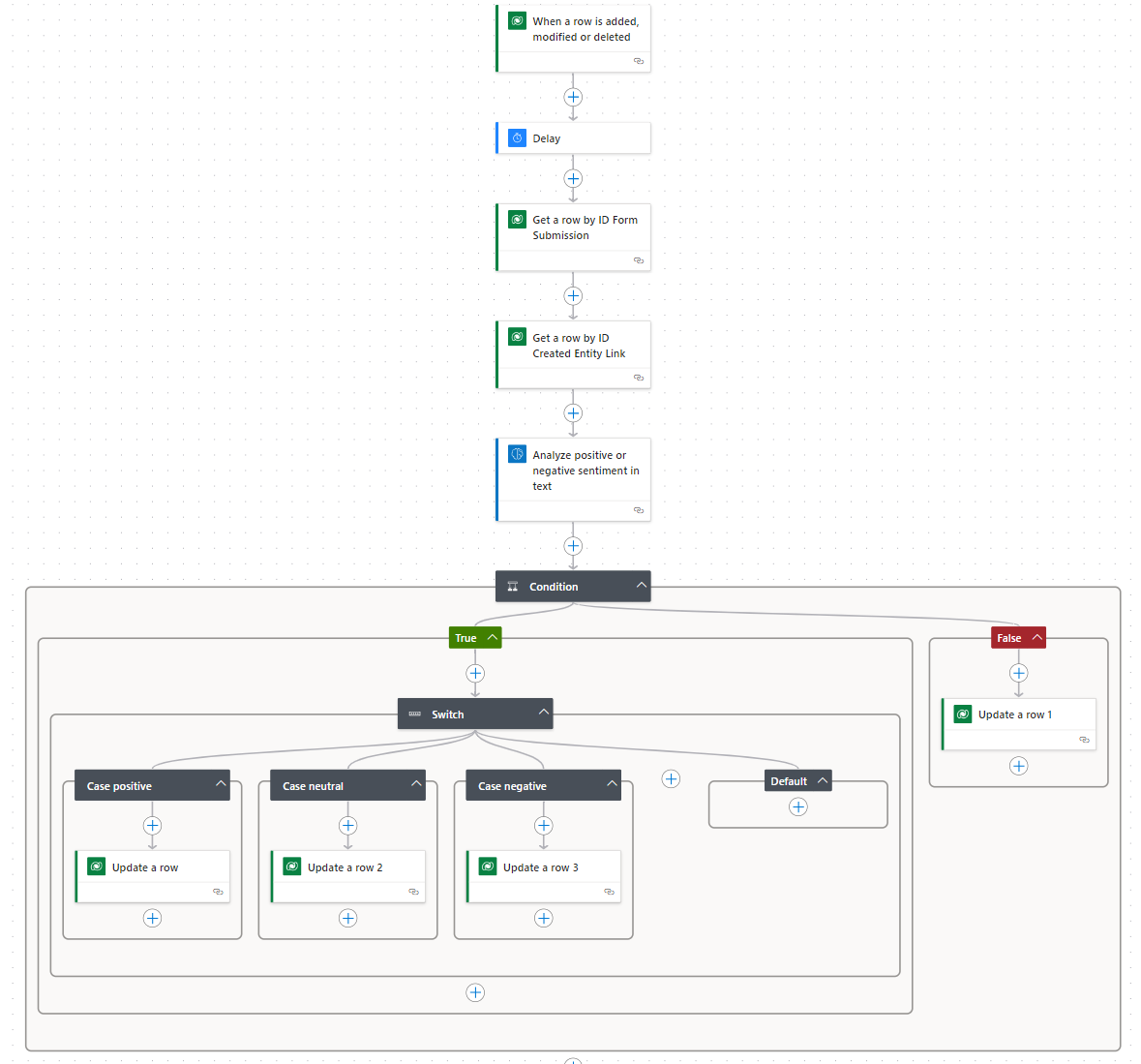Click the AI Builder sentiment analysis icon
Image resolution: width=1141 pixels, height=1064 pixels.
[517, 452]
